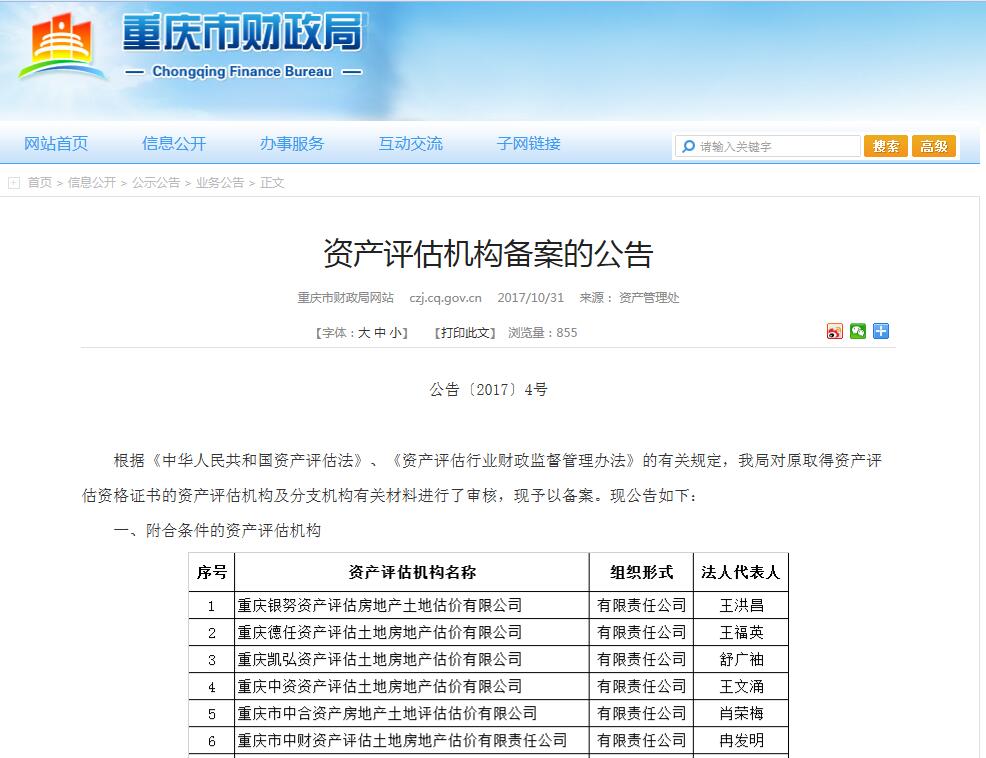
Task: Click the orange 搜索 button
Action: (885, 147)
